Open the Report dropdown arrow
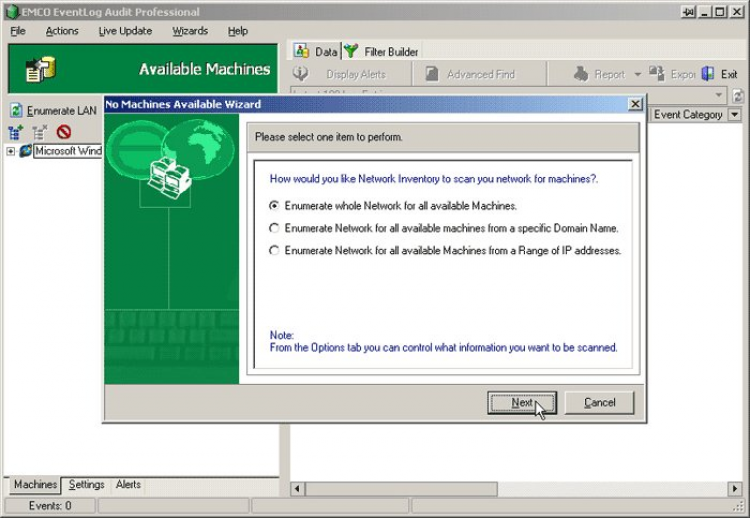 tap(638, 74)
